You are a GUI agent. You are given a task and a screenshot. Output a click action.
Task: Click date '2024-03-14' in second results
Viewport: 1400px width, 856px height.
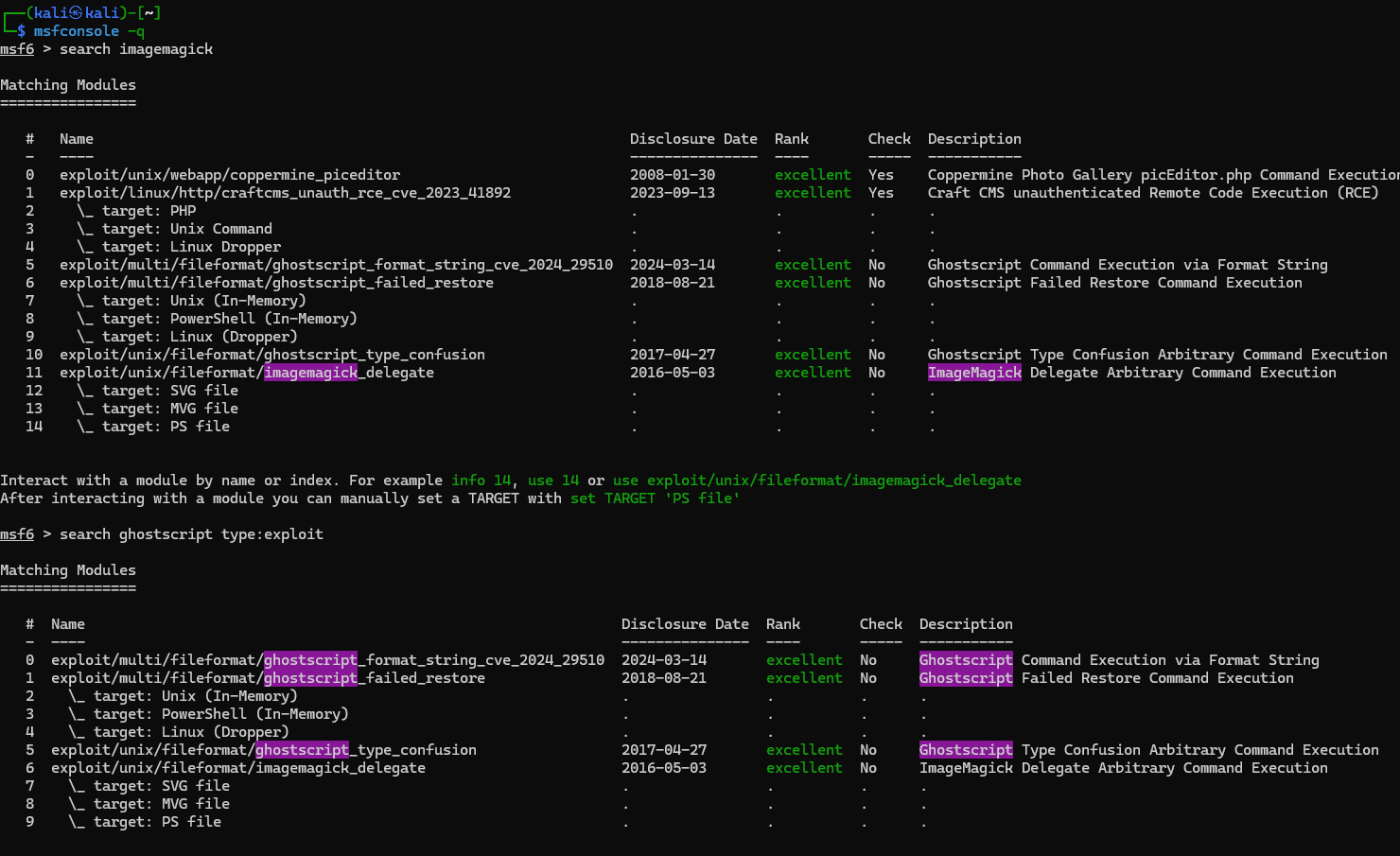(x=664, y=660)
